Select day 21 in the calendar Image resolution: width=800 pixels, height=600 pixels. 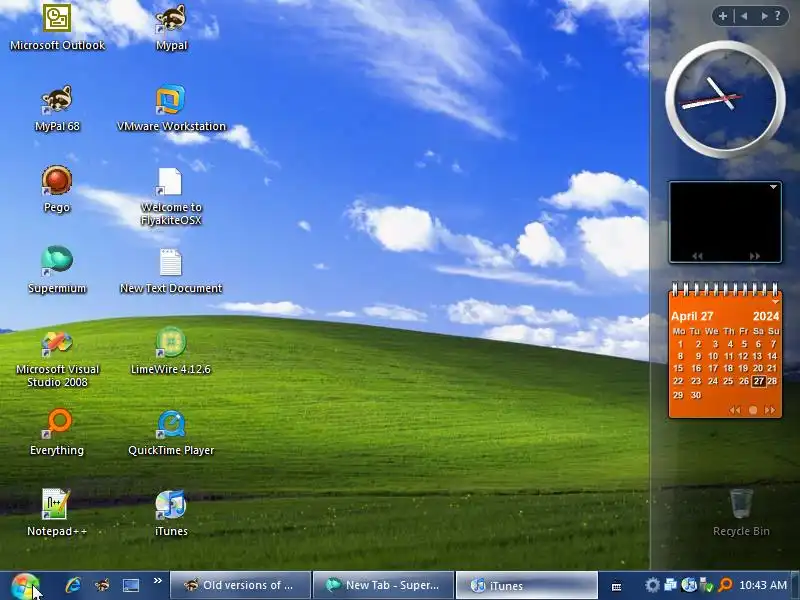[772, 368]
